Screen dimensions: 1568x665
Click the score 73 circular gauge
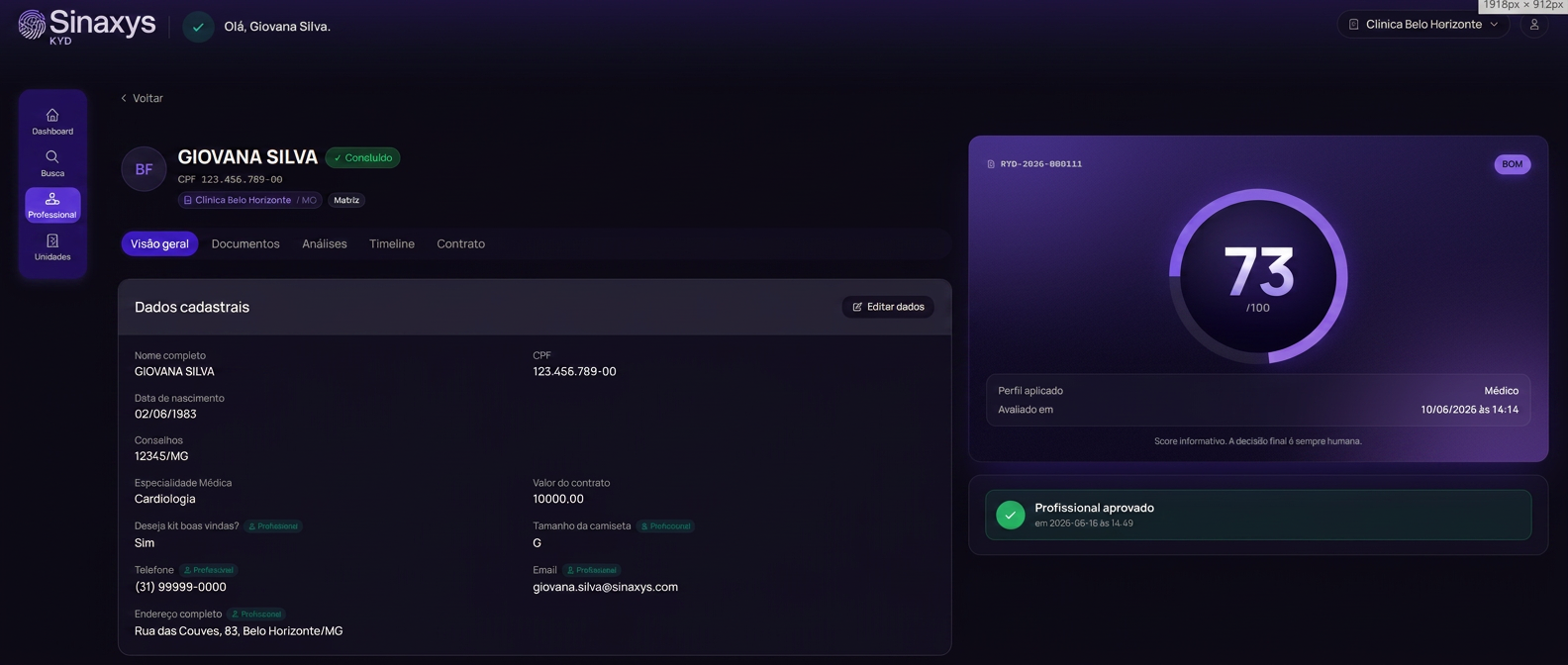(x=1258, y=276)
